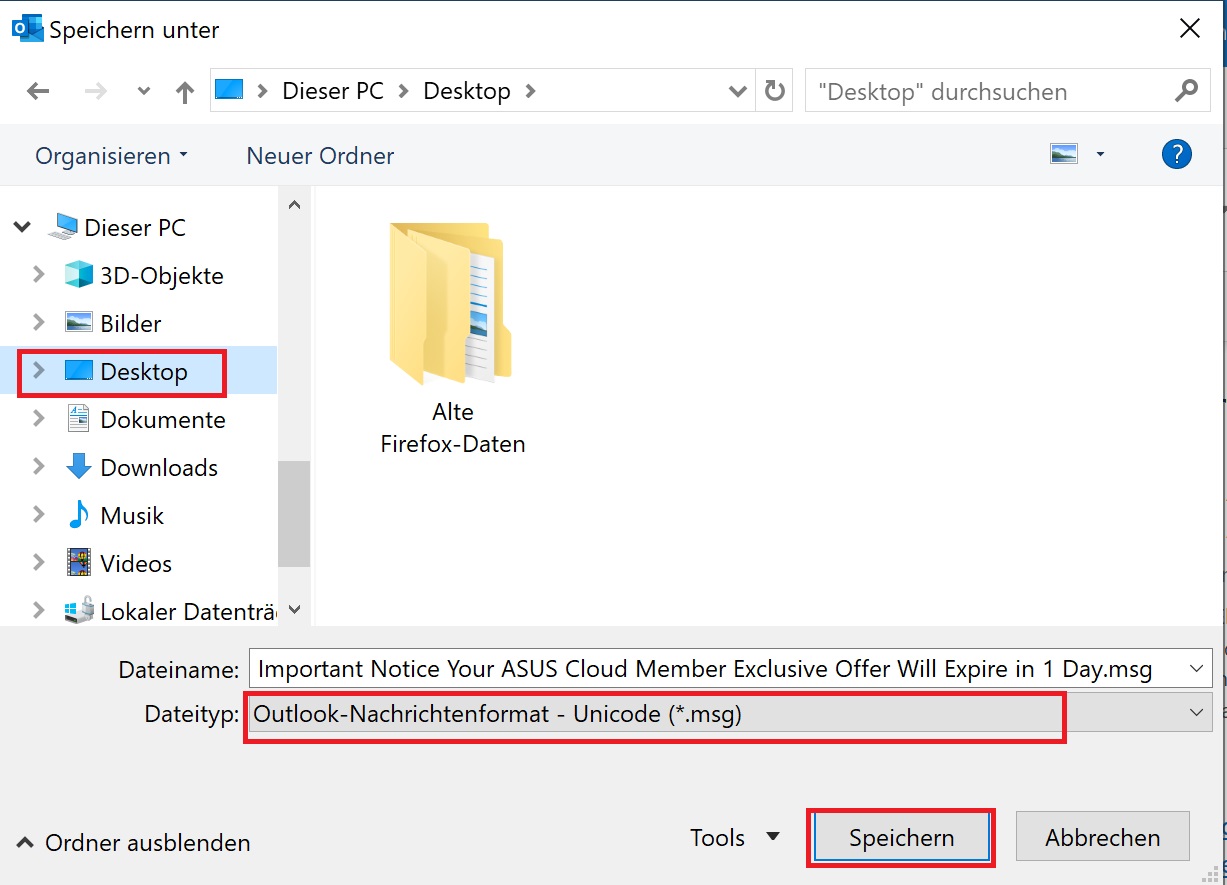Viewport: 1227px width, 885px height.
Task: Click the Lokaler Datenträger drive icon
Action: (x=79, y=610)
